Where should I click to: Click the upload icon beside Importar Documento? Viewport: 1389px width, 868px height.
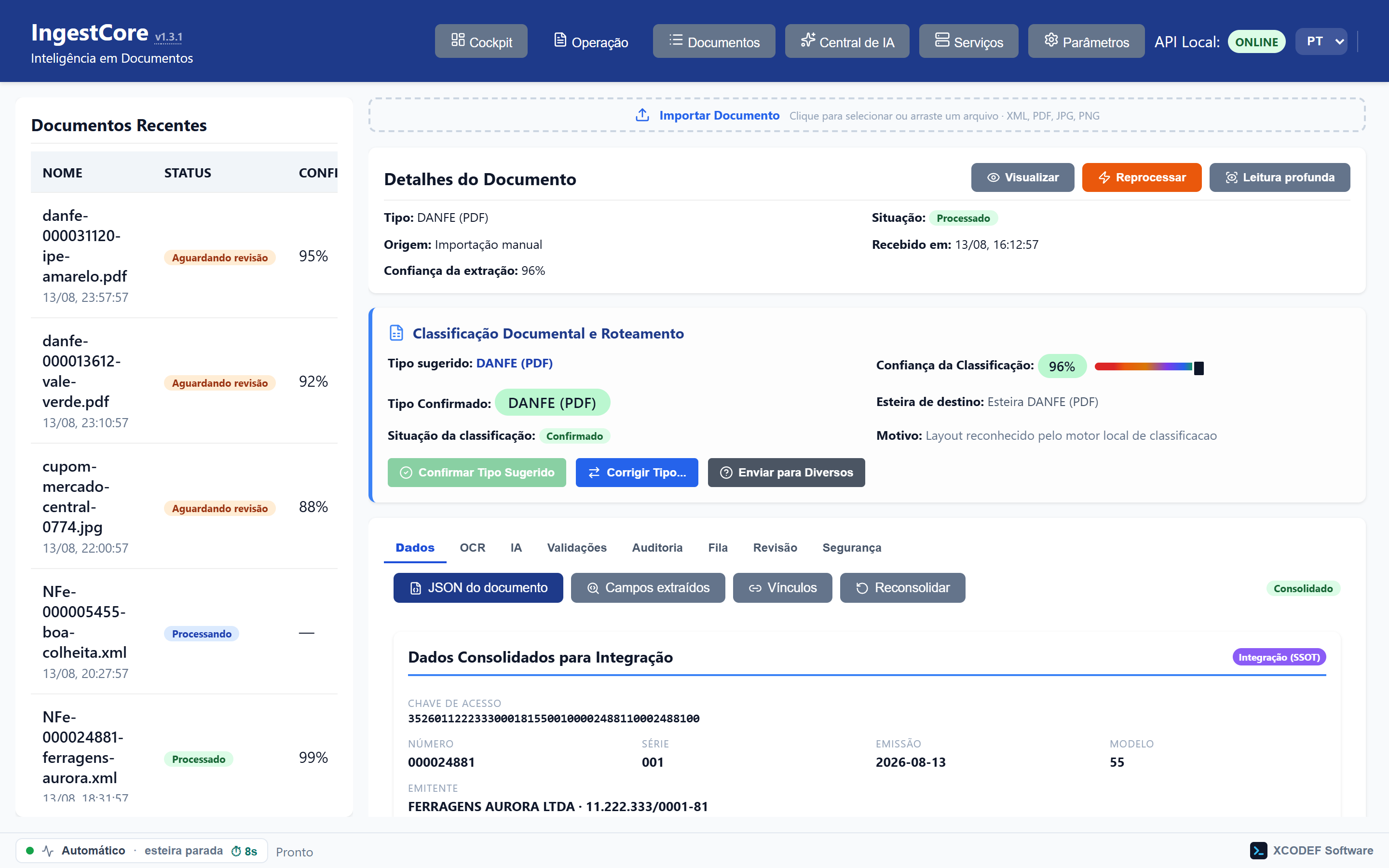point(642,115)
